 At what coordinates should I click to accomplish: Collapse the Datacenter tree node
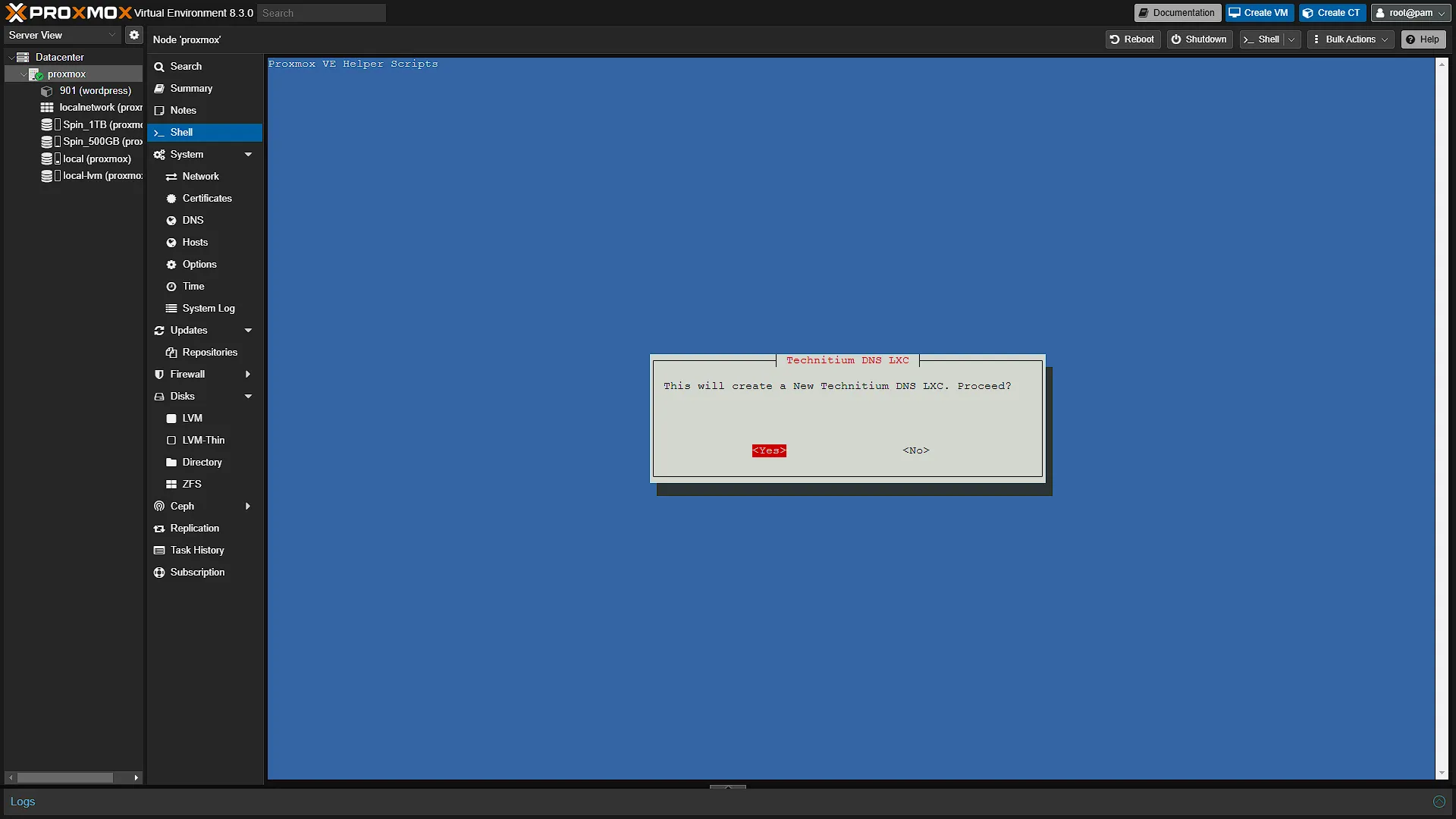click(11, 57)
